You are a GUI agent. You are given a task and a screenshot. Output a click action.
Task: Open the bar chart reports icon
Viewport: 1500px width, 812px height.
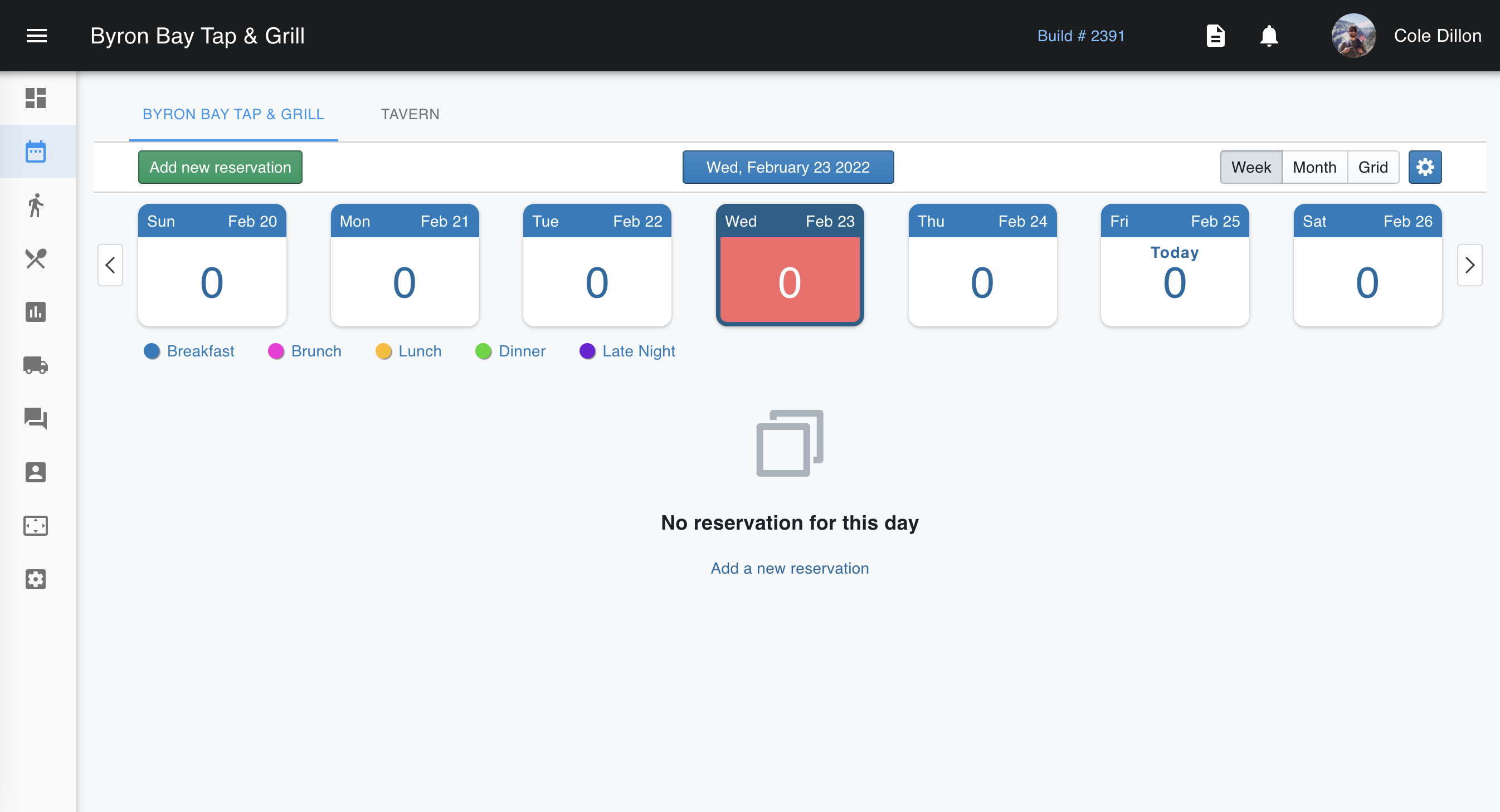tap(36, 312)
